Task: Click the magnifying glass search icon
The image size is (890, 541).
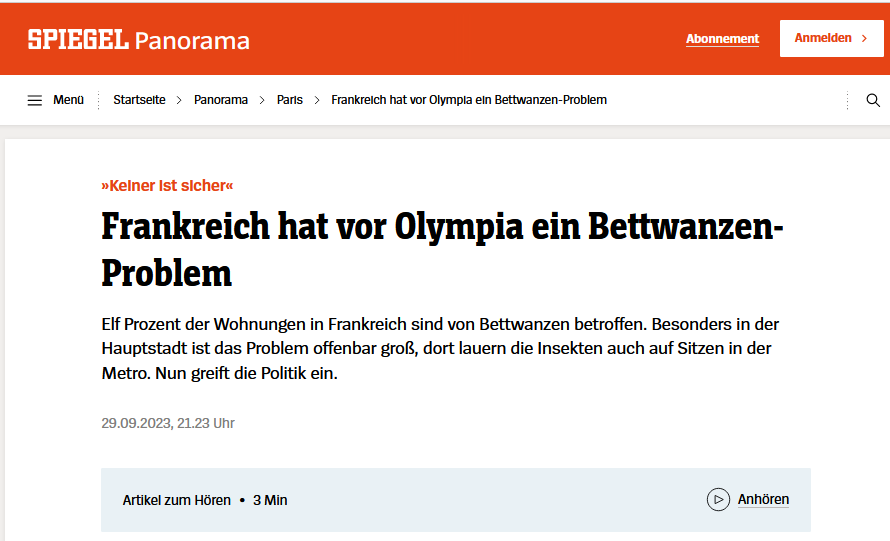Action: [872, 100]
